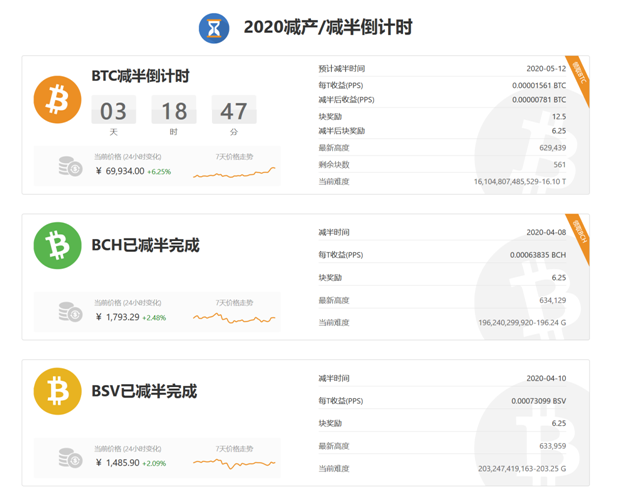Image resolution: width=634 pixels, height=489 pixels.
Task: Click the countdown days box showing 03
Action: (x=114, y=110)
